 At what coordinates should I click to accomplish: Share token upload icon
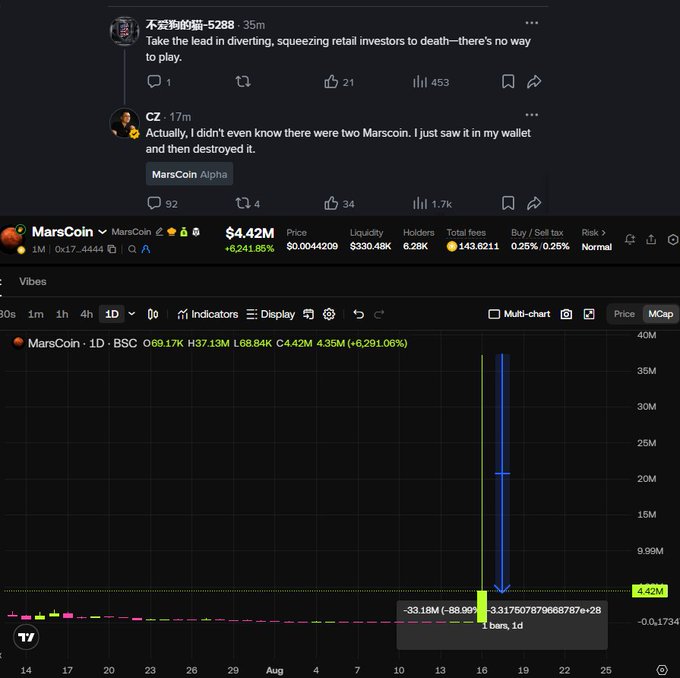coord(651,239)
